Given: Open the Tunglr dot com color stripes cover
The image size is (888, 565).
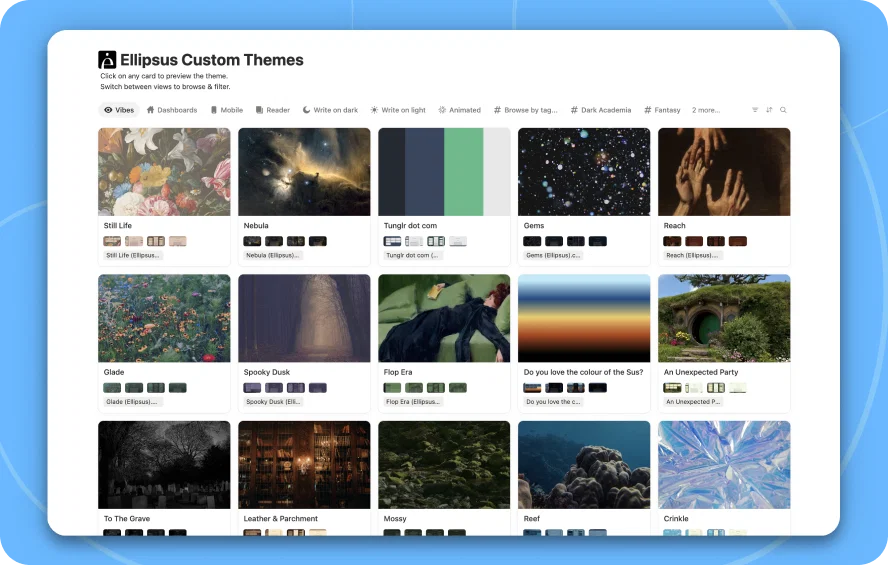Looking at the screenshot, I should click(444, 172).
